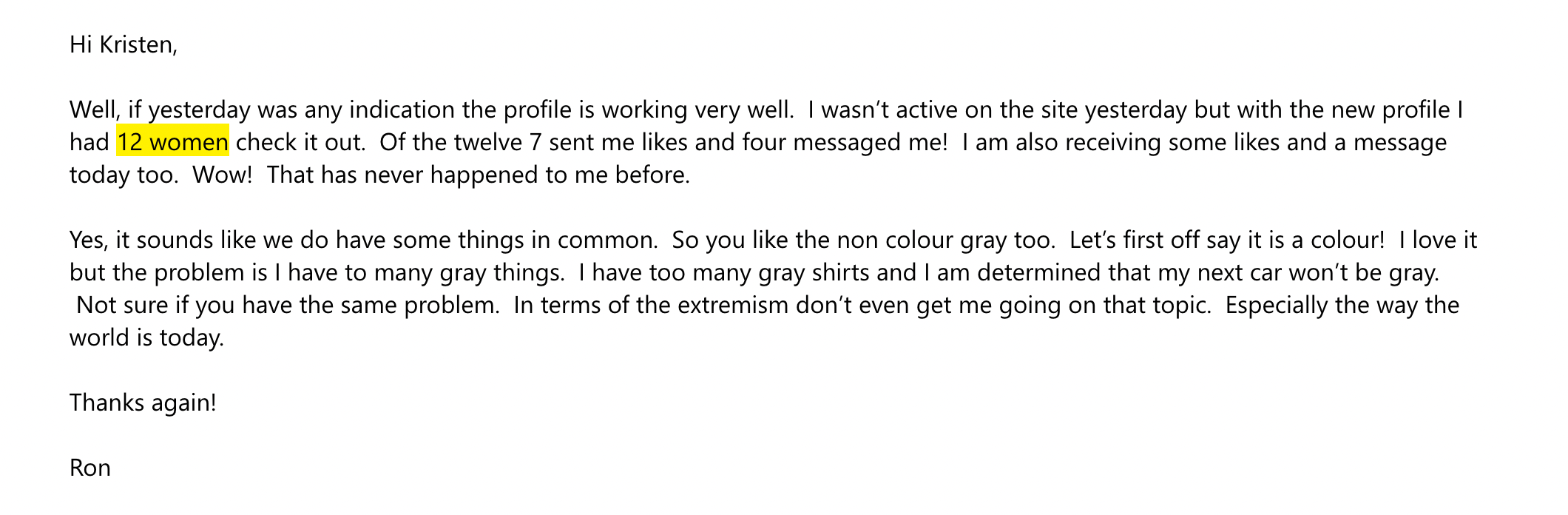Click the signature name "Ron"
Viewport: 1568px width, 515px height.
[x=90, y=468]
